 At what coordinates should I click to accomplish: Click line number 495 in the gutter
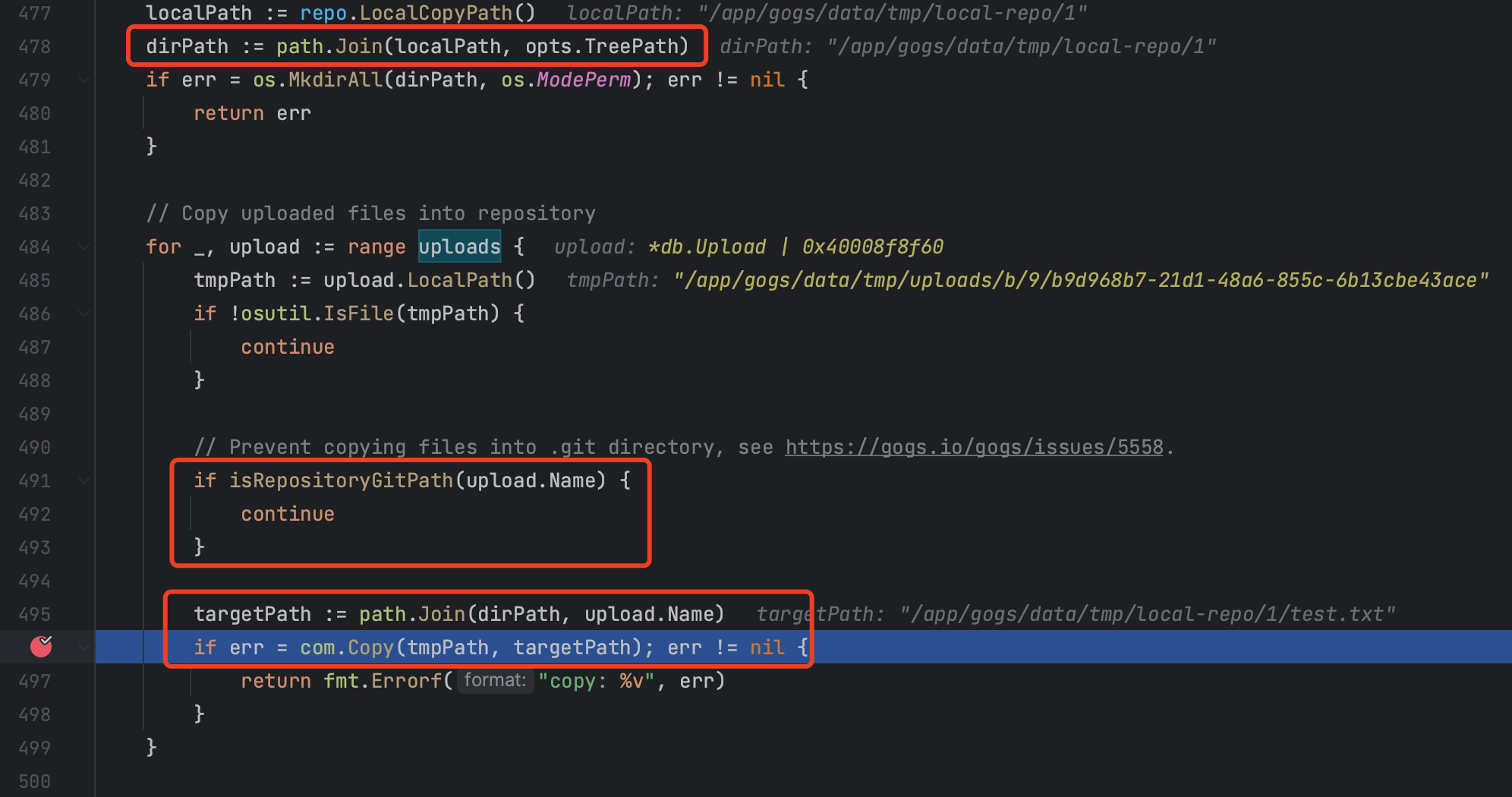pos(34,614)
